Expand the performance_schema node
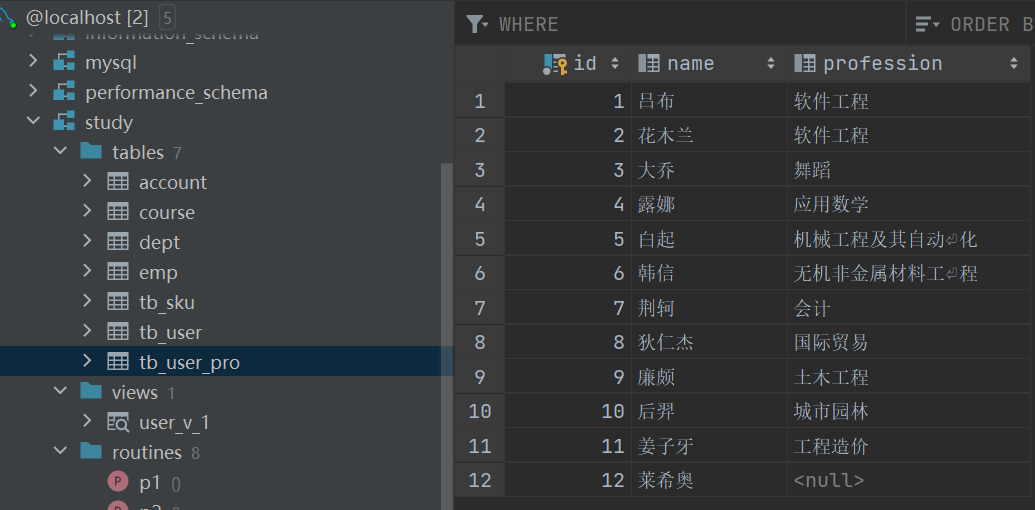 click(33, 92)
